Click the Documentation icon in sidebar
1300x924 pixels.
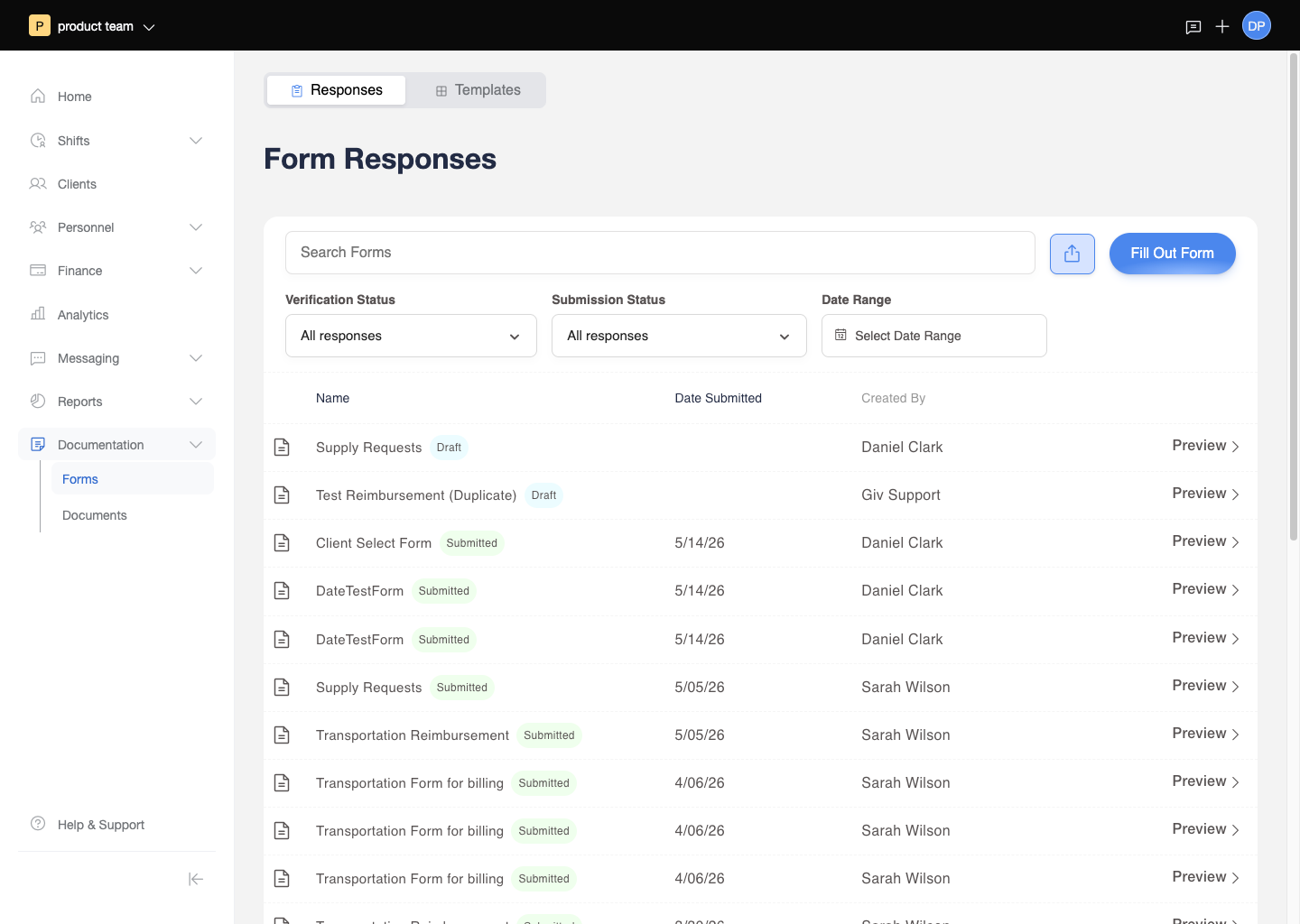pos(38,444)
